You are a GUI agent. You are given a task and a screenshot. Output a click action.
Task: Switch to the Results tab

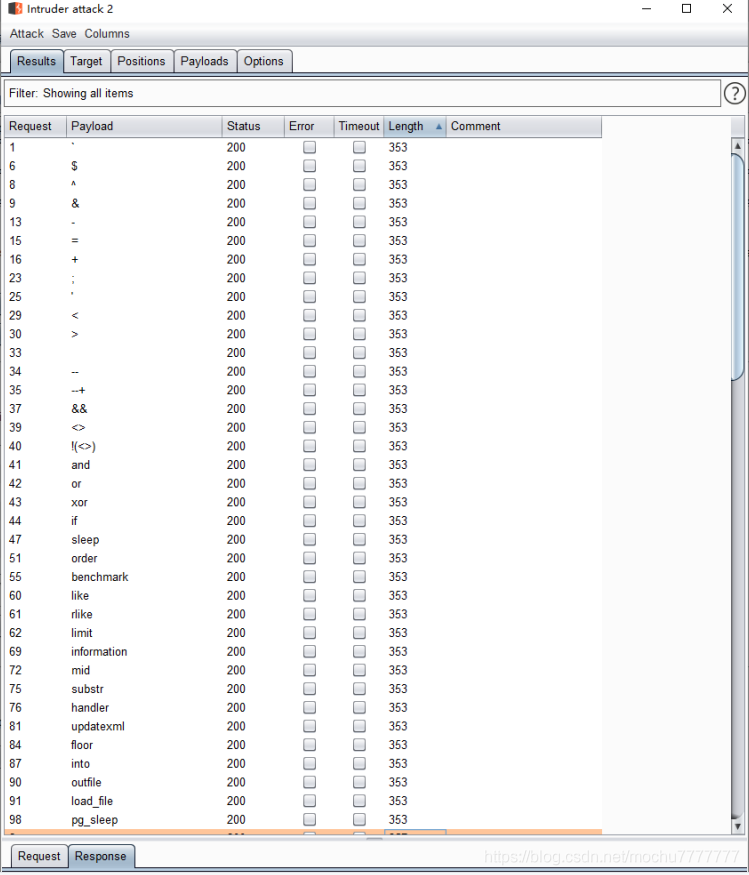36,61
